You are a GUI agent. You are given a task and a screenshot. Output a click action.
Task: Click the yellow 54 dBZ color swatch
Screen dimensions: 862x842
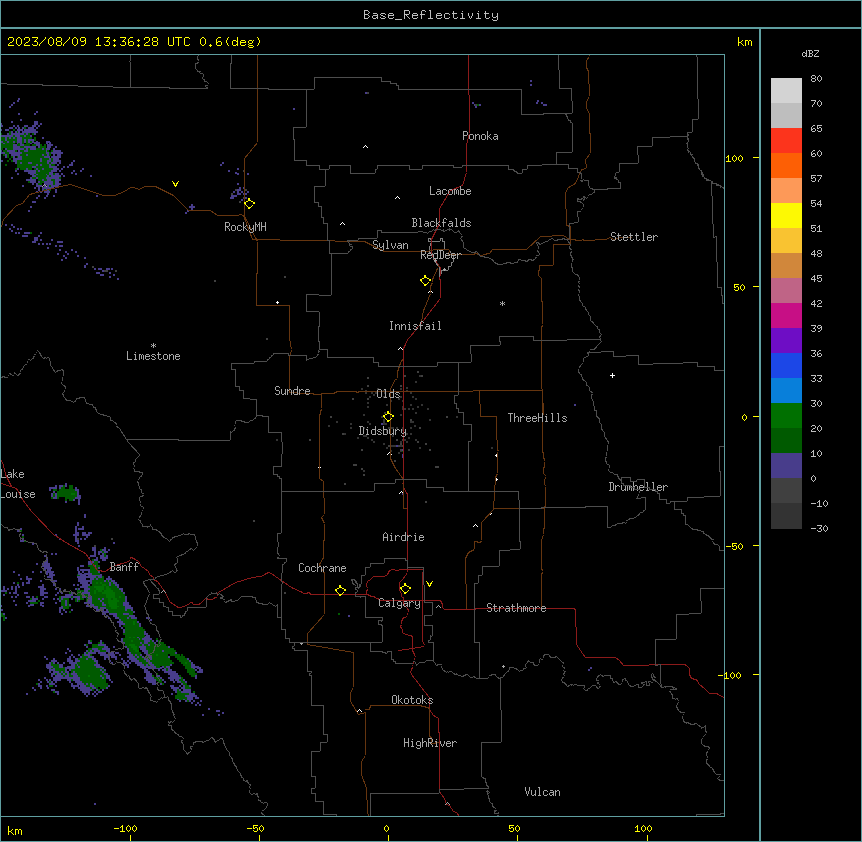point(786,215)
